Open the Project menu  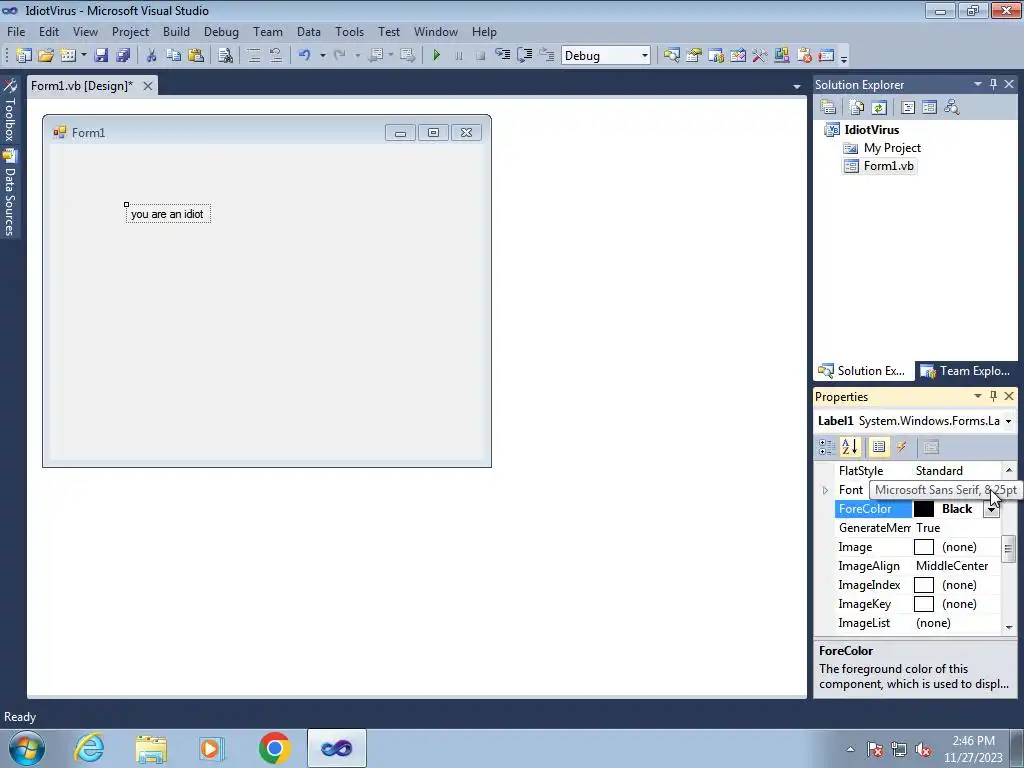131,32
